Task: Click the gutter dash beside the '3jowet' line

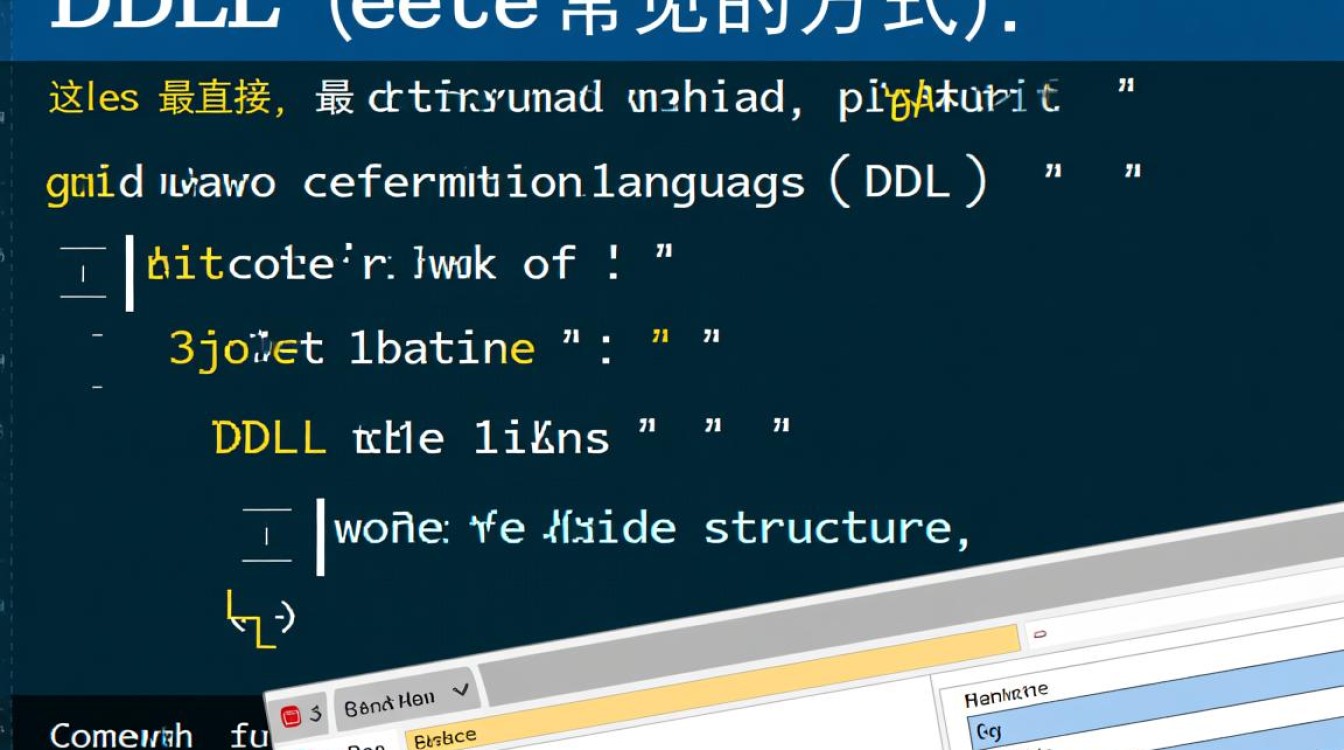Action: (x=97, y=338)
